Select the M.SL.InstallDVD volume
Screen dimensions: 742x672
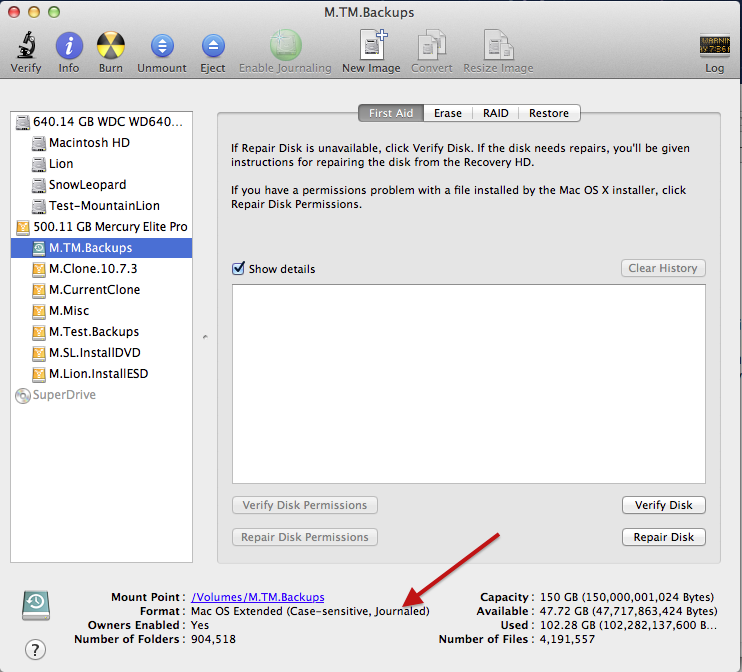[101, 353]
